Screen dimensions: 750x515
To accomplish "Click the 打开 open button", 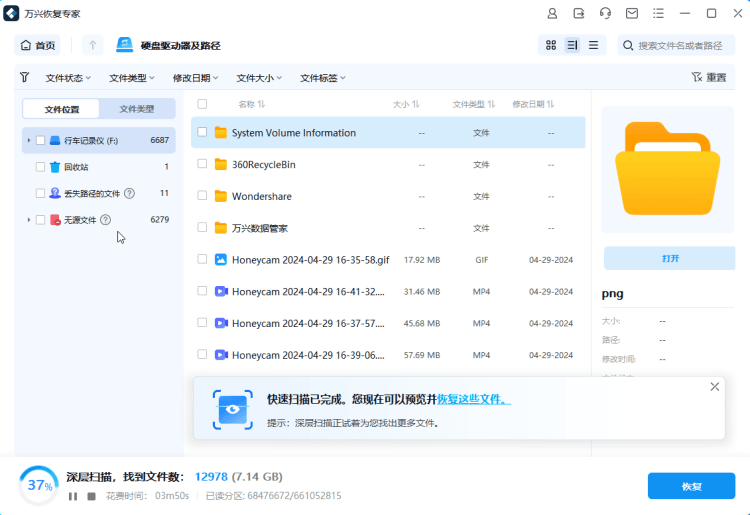I will [670, 258].
